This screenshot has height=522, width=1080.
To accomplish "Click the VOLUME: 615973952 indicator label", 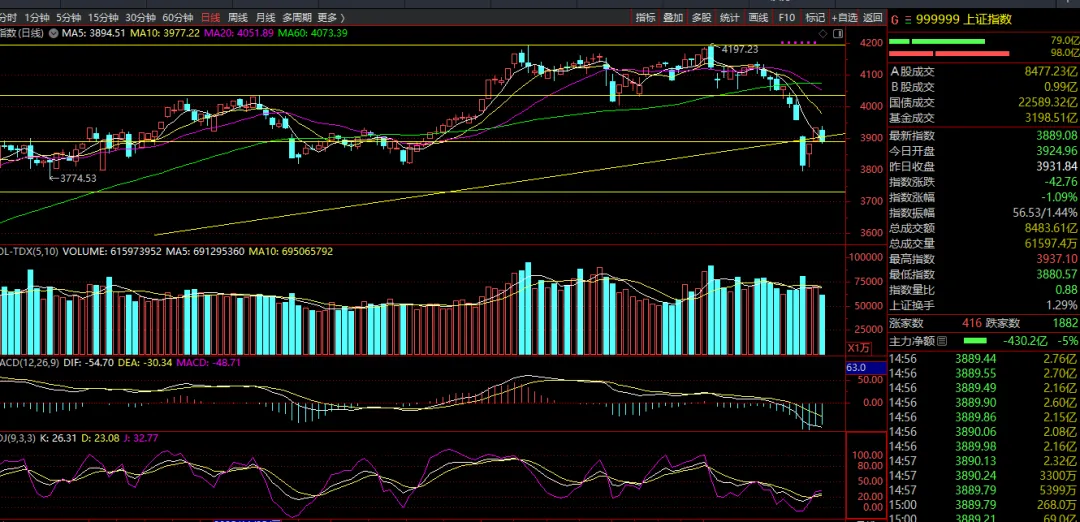I will pos(112,252).
